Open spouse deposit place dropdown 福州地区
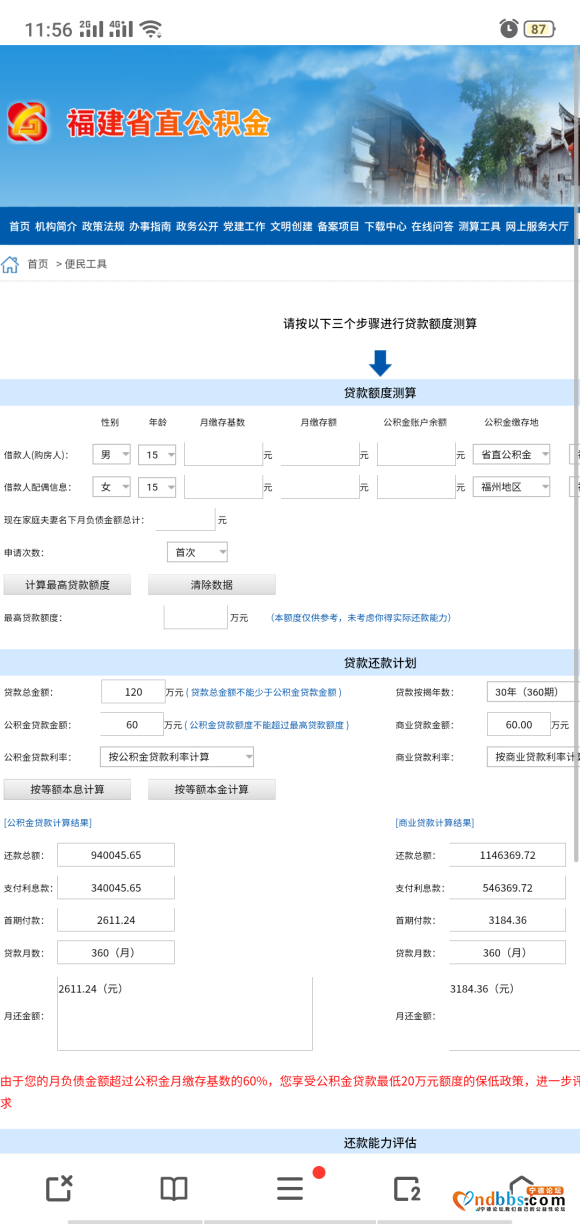 coord(511,487)
